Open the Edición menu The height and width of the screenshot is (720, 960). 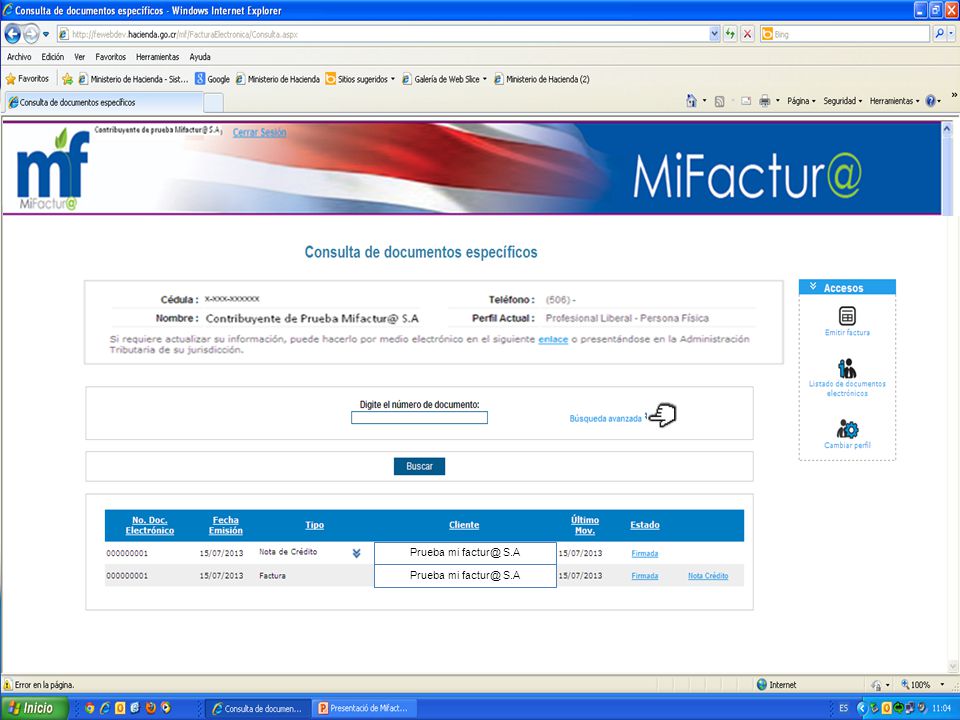coord(53,57)
